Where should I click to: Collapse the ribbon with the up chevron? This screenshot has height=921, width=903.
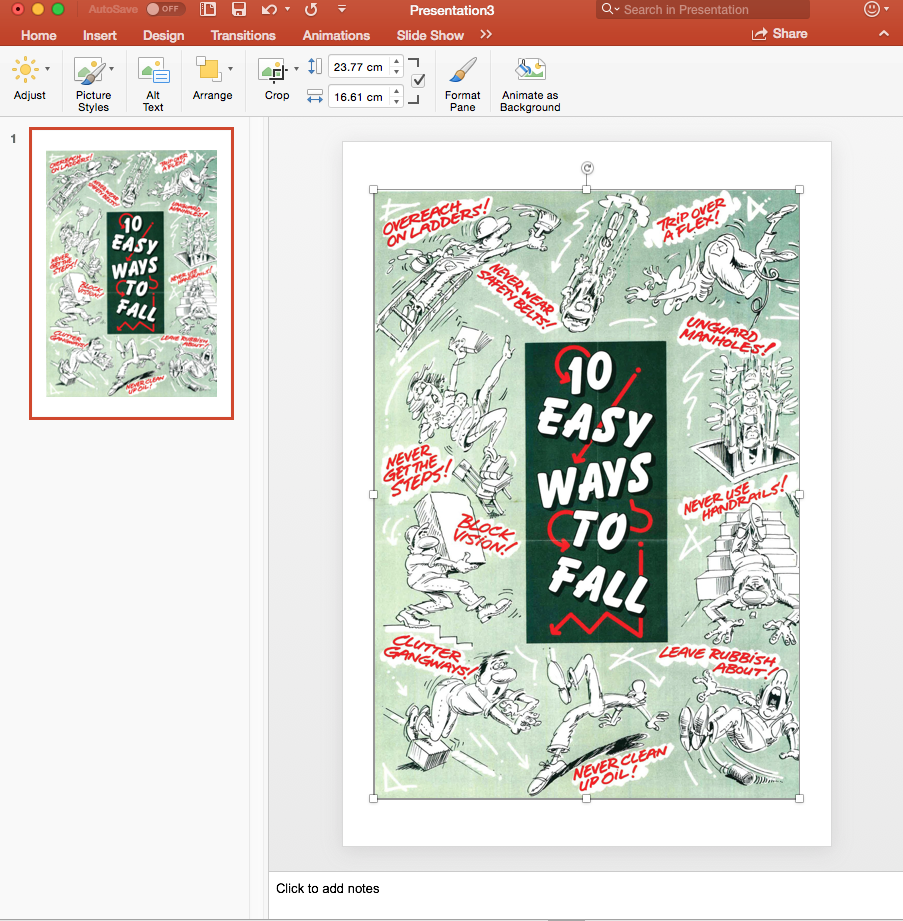click(x=884, y=34)
